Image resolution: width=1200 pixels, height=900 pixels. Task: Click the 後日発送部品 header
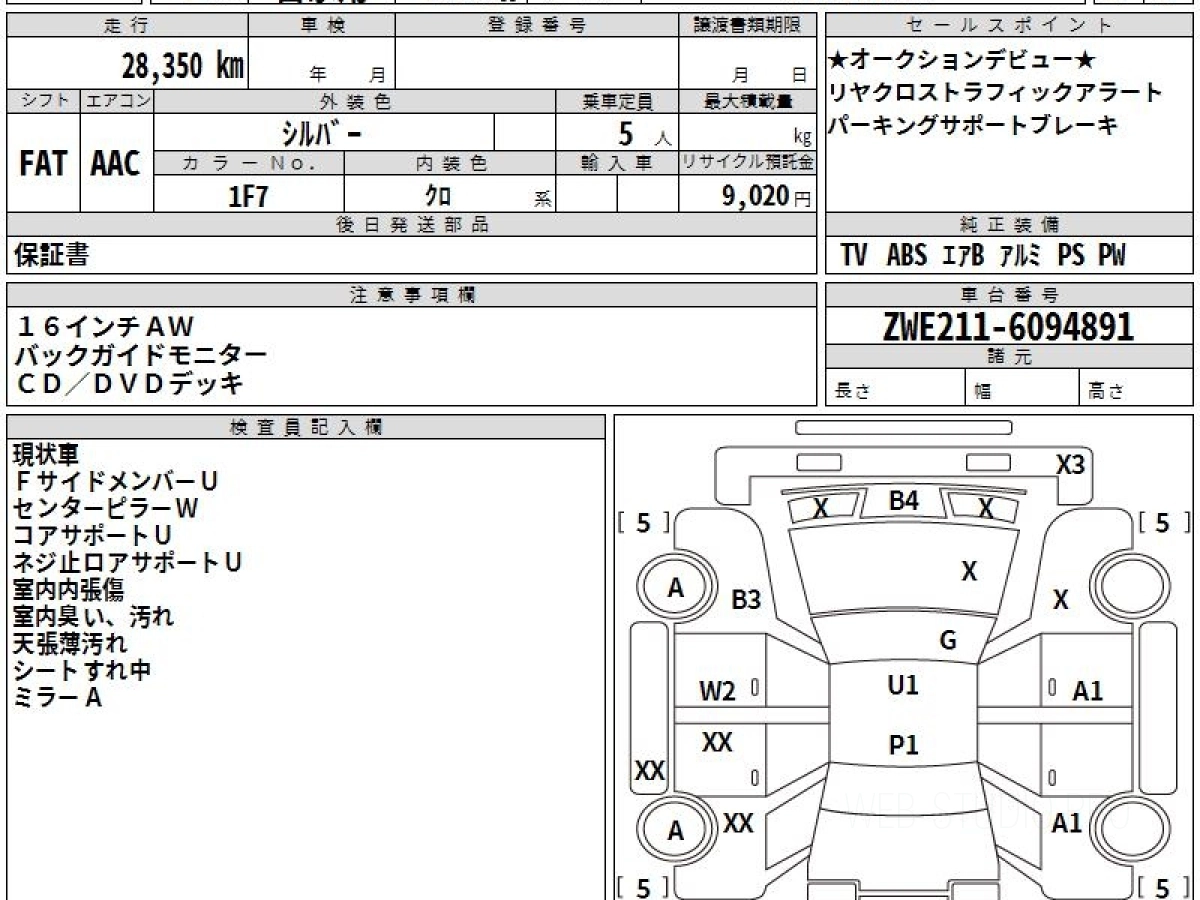pos(411,225)
